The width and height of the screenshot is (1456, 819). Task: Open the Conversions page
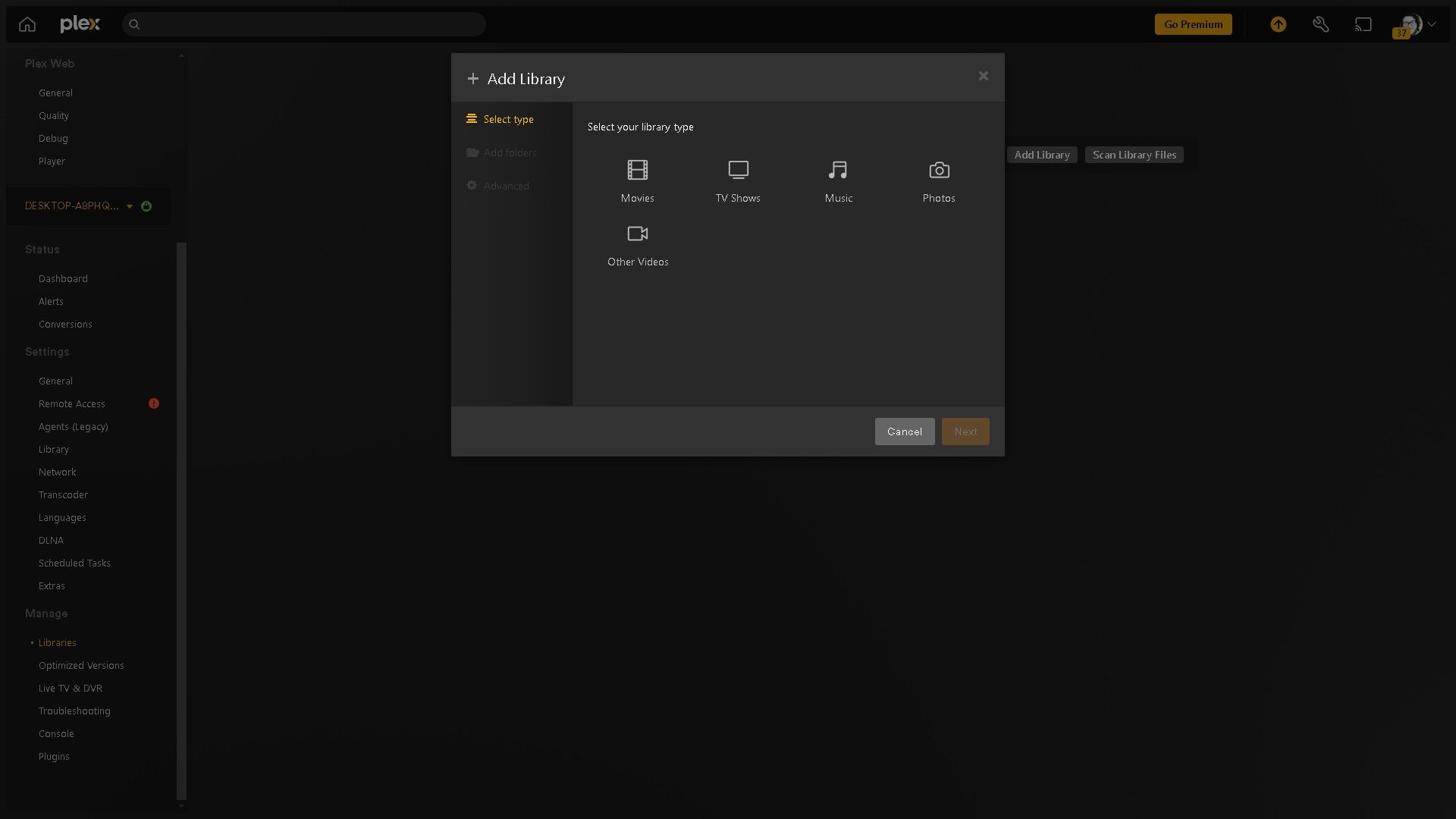65,324
